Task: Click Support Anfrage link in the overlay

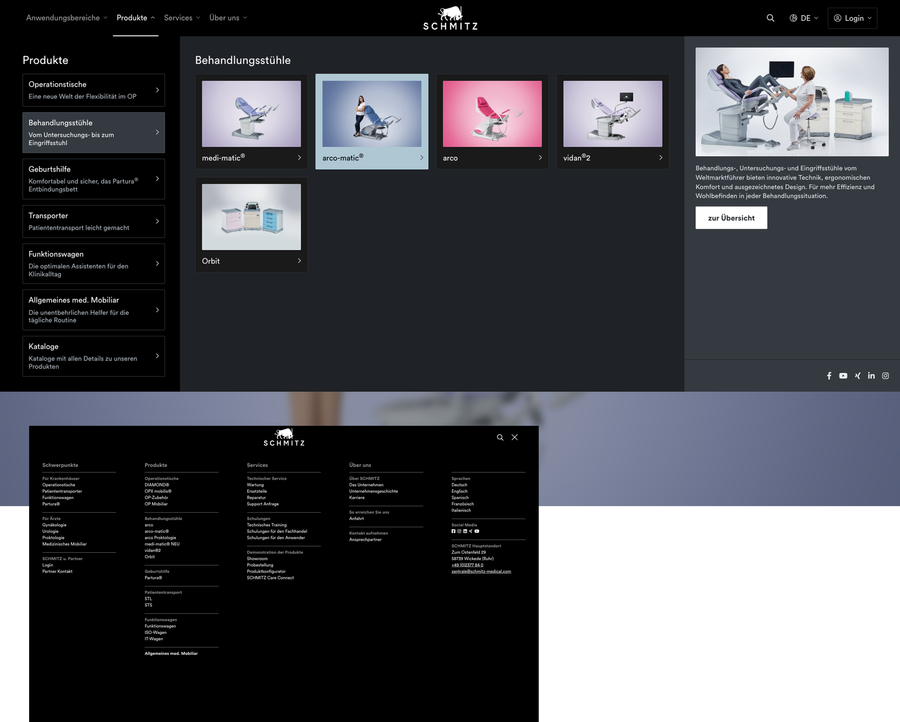Action: tap(263, 504)
